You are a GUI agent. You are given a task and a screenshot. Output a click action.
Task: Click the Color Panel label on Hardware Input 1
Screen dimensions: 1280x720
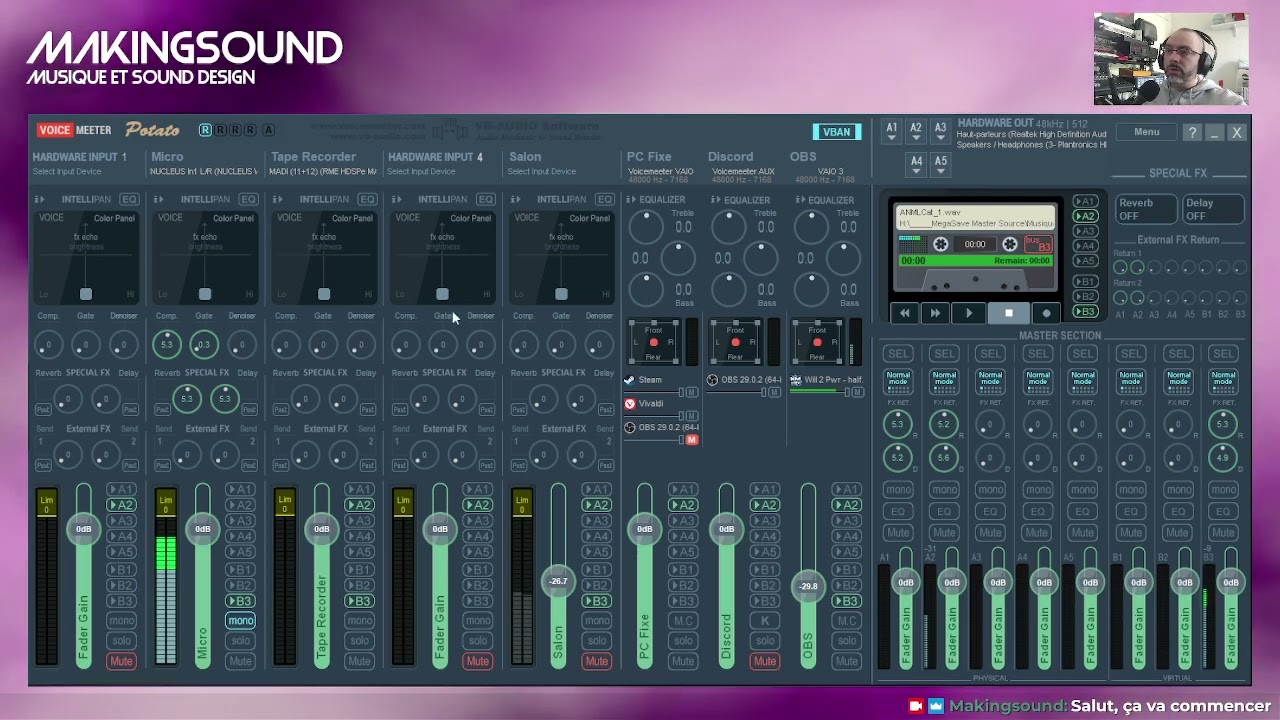tap(113, 218)
